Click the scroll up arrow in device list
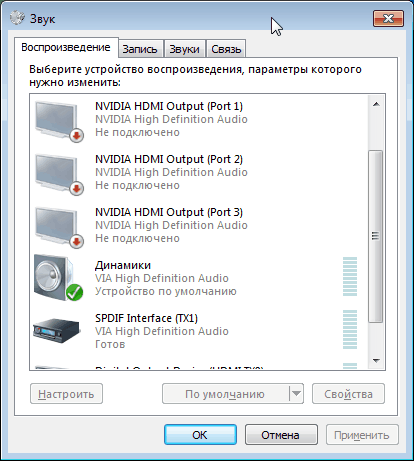The width and height of the screenshot is (414, 461). click(376, 104)
